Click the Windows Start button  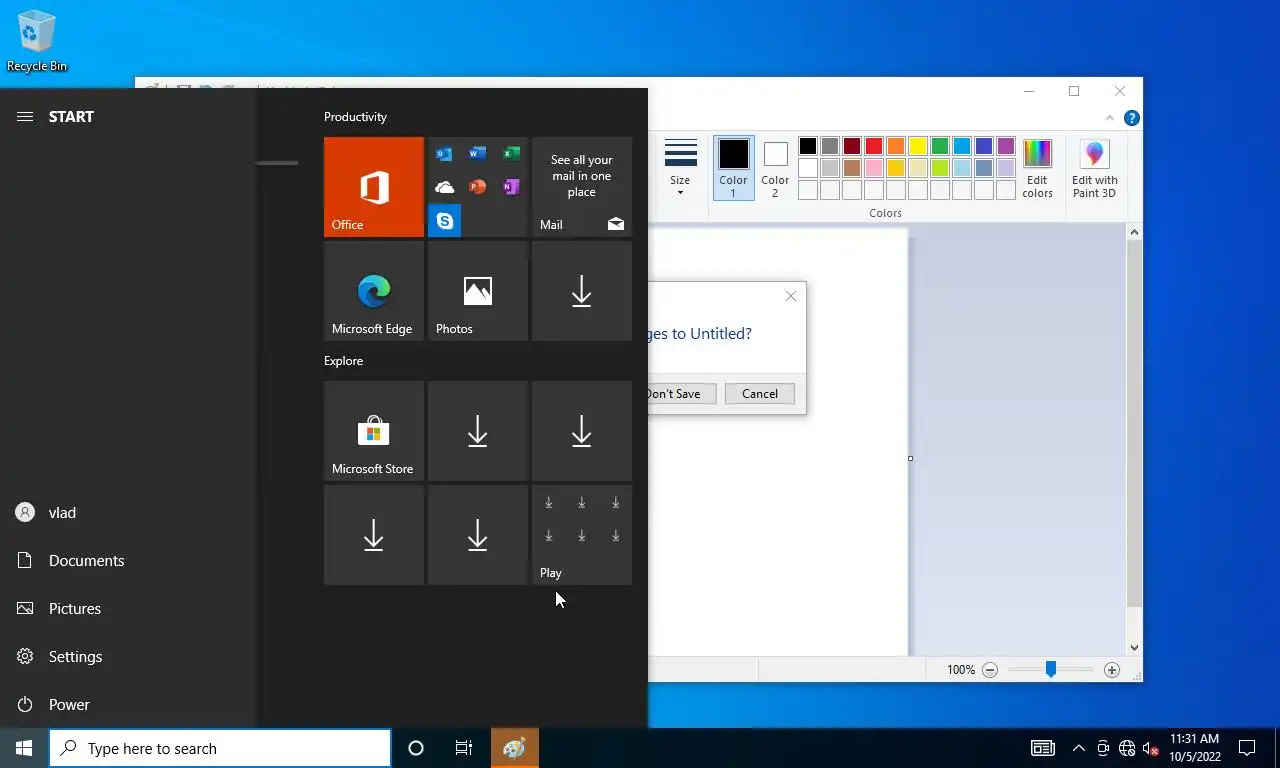point(24,748)
